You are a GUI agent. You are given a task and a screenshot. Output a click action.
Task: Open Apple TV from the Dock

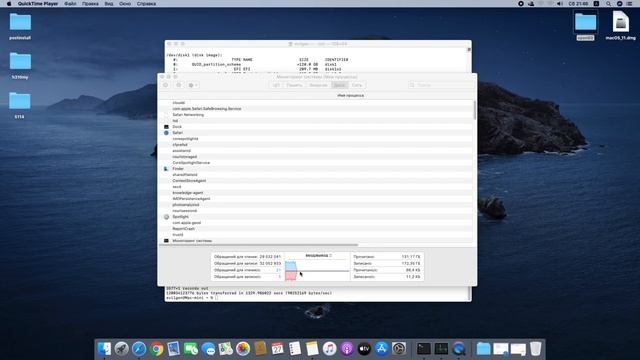pos(364,349)
